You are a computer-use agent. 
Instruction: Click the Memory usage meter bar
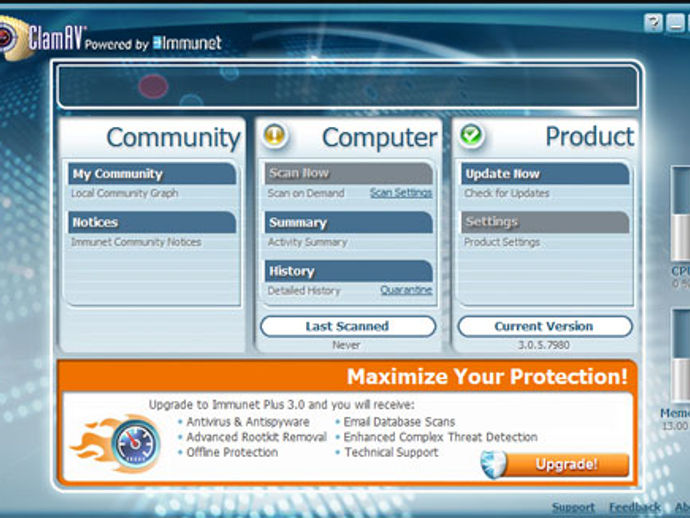681,356
